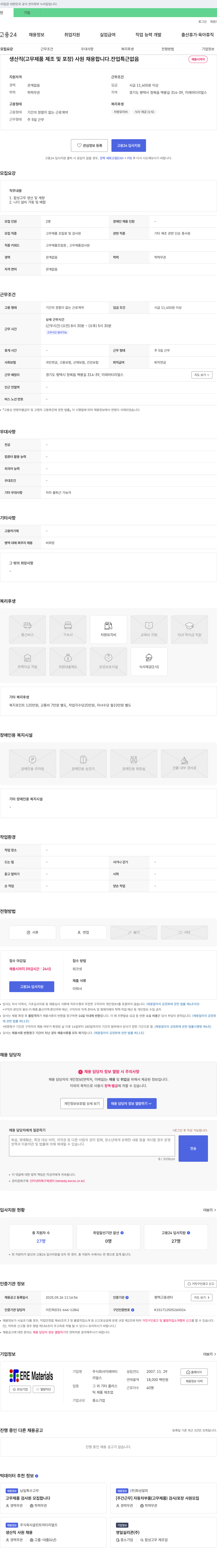Image resolution: width=217 pixels, height=1568 pixels.
Task: Open the 출산휴가·육아휴직 menu
Action: coord(198,35)
